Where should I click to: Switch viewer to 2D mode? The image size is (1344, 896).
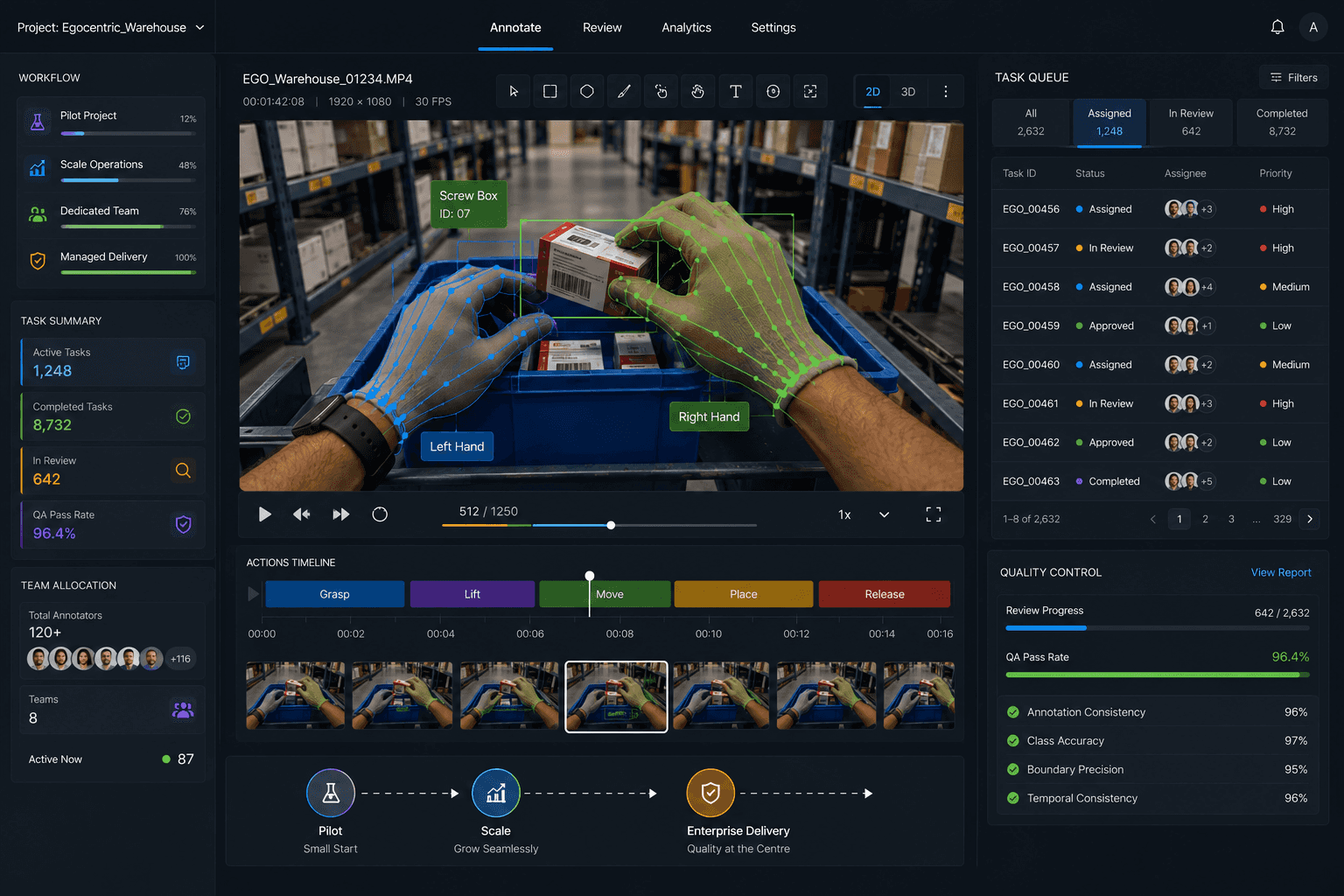point(873,92)
